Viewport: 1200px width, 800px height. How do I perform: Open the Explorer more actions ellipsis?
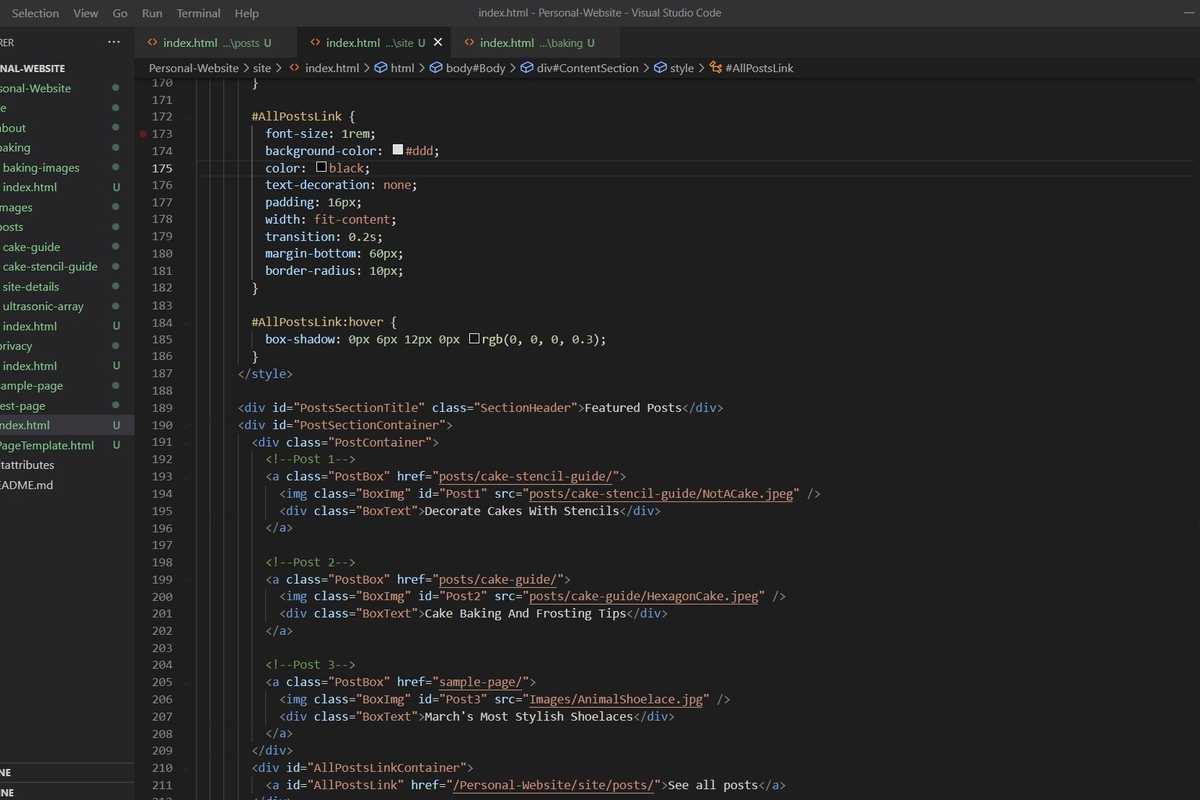pyautogui.click(x=114, y=42)
